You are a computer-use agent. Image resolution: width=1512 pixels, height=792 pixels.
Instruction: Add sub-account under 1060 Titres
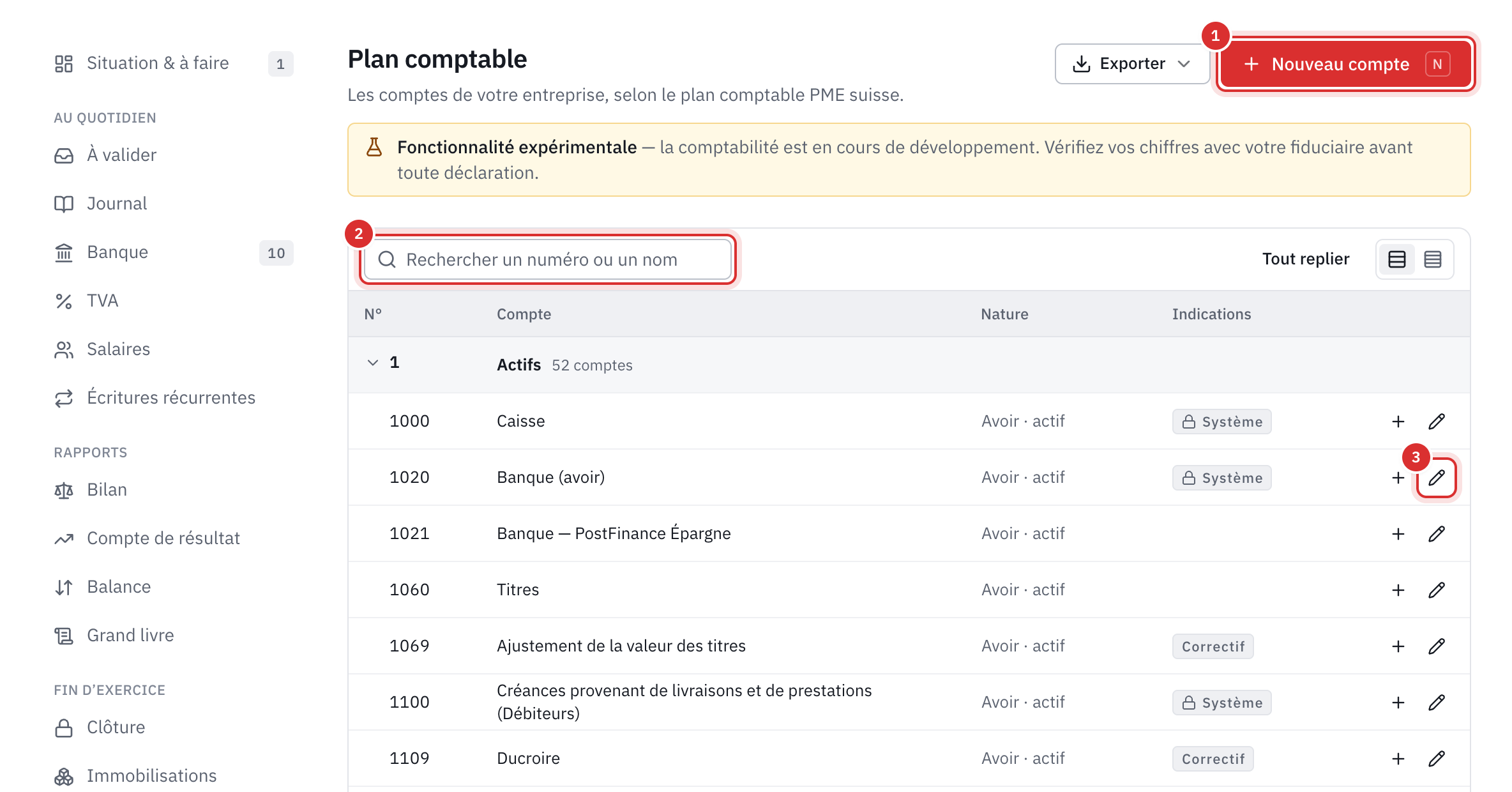(1398, 590)
